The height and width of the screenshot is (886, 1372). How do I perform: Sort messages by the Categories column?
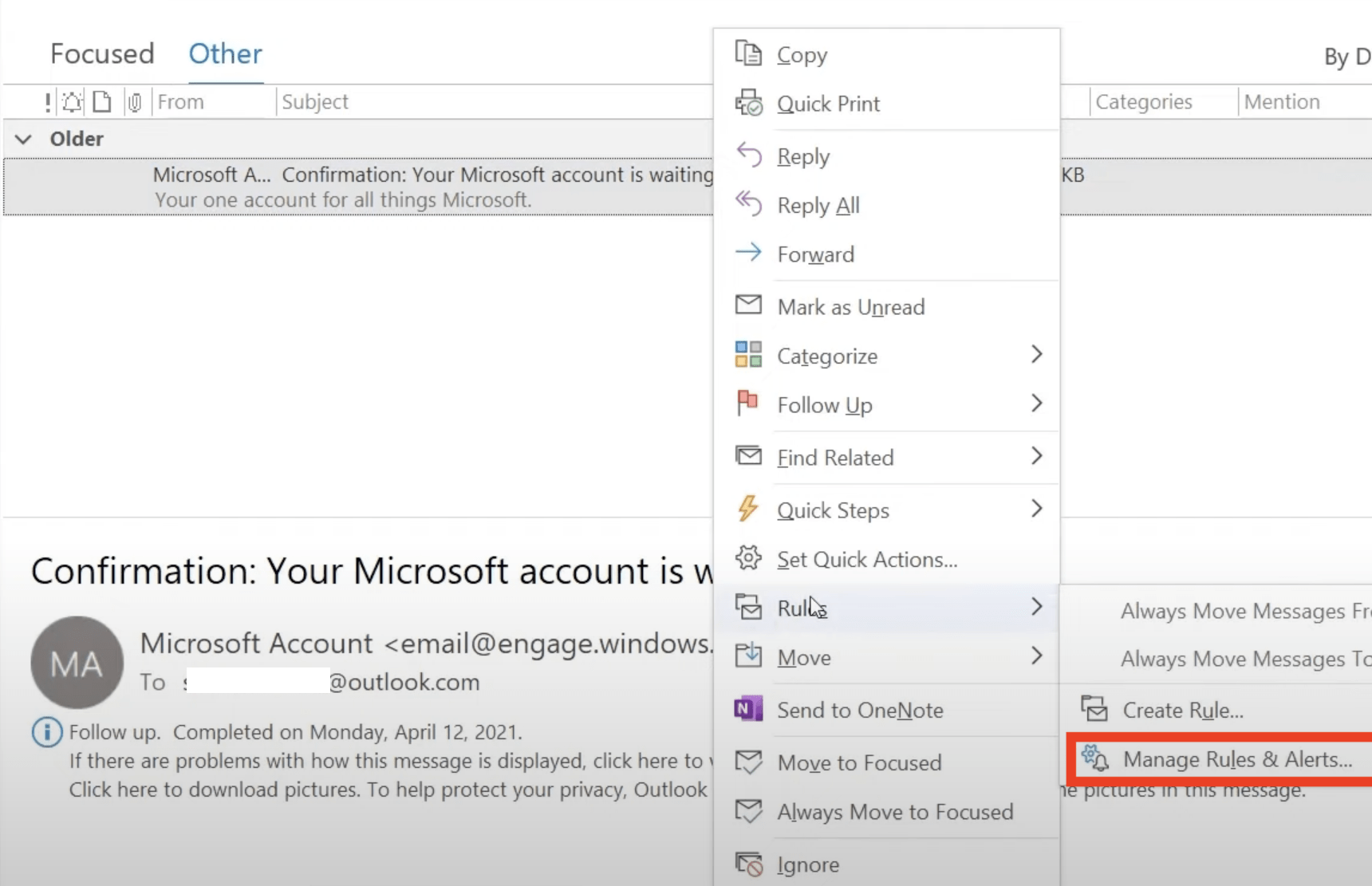point(1163,102)
